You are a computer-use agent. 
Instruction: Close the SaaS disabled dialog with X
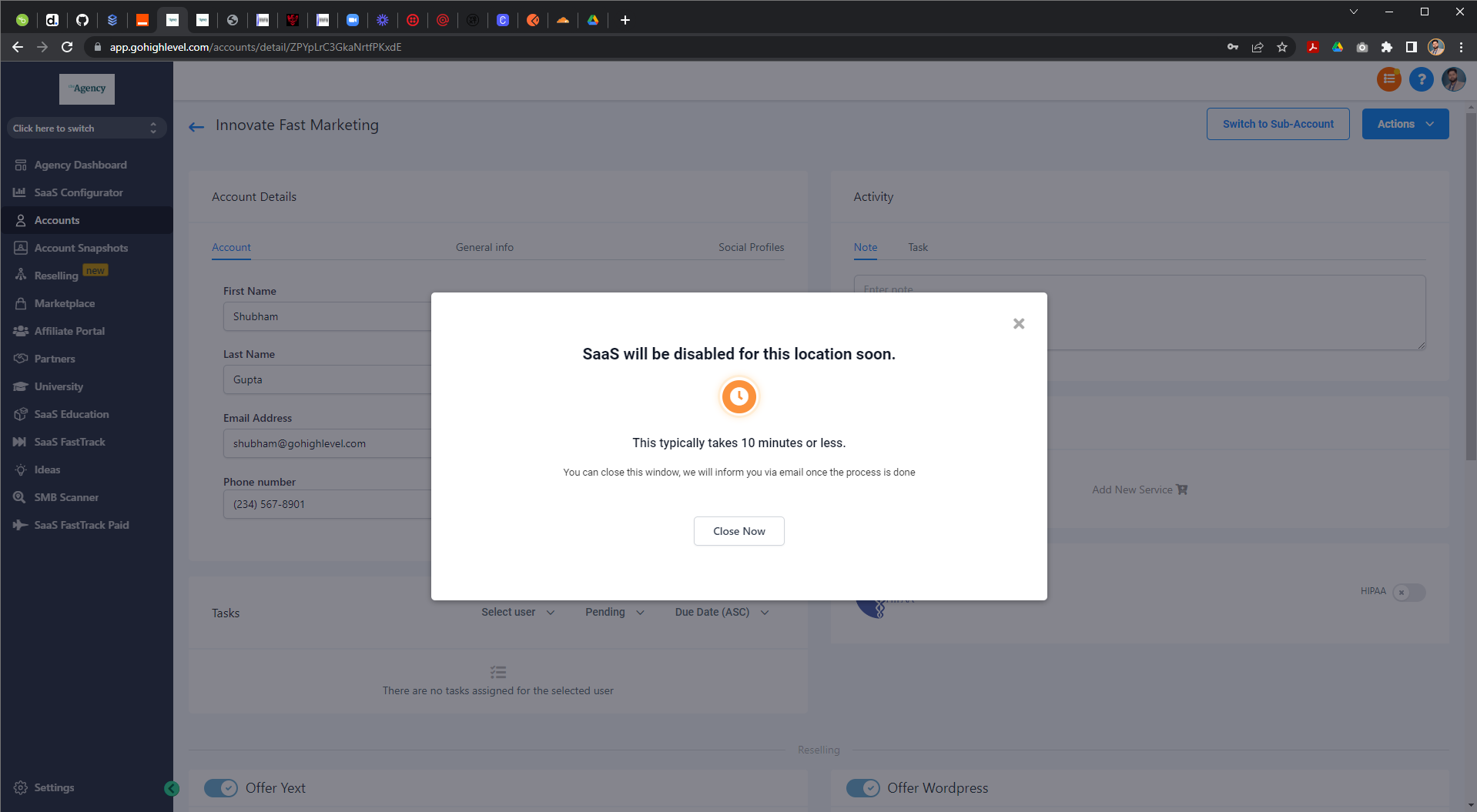[1018, 324]
